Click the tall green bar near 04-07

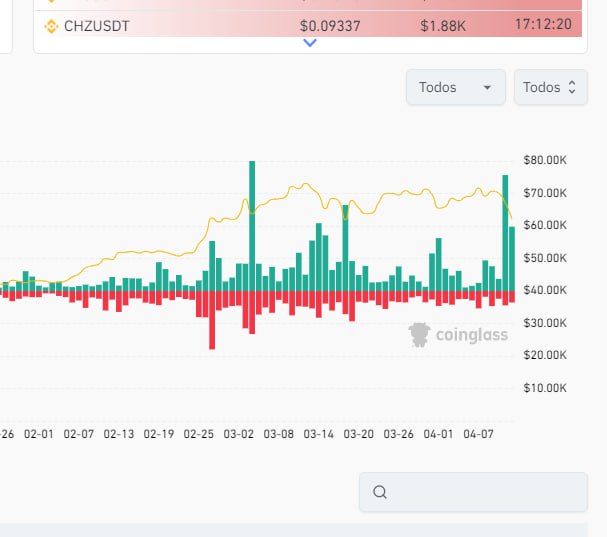point(505,232)
